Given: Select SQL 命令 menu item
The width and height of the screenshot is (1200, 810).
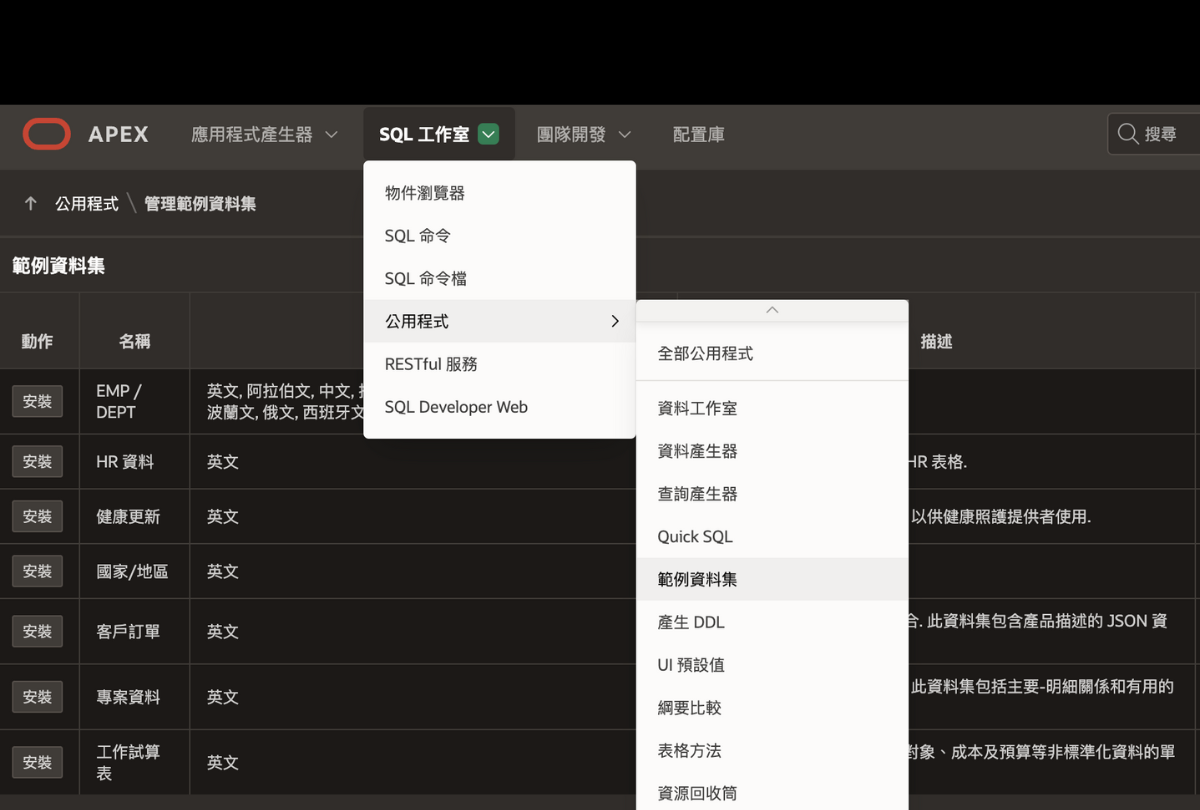Looking at the screenshot, I should pos(500,236).
